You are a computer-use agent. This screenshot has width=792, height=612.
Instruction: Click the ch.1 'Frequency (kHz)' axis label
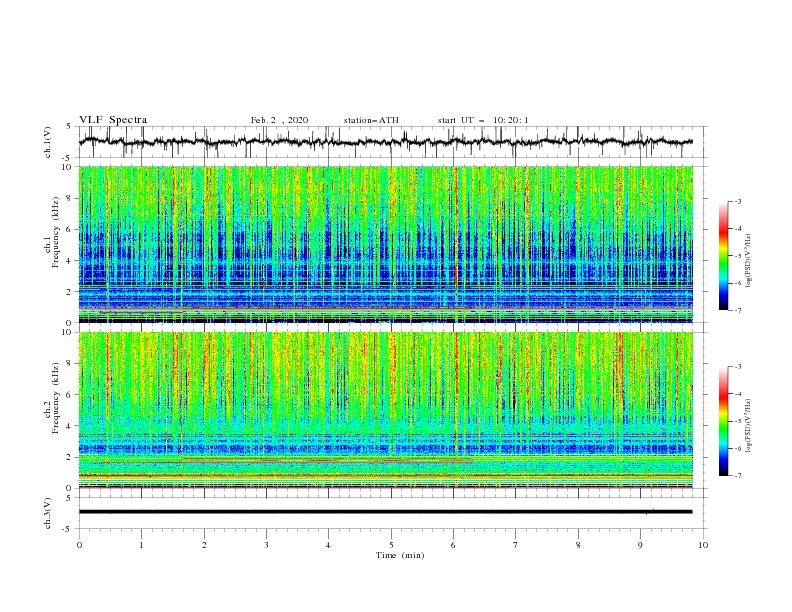click(56, 233)
